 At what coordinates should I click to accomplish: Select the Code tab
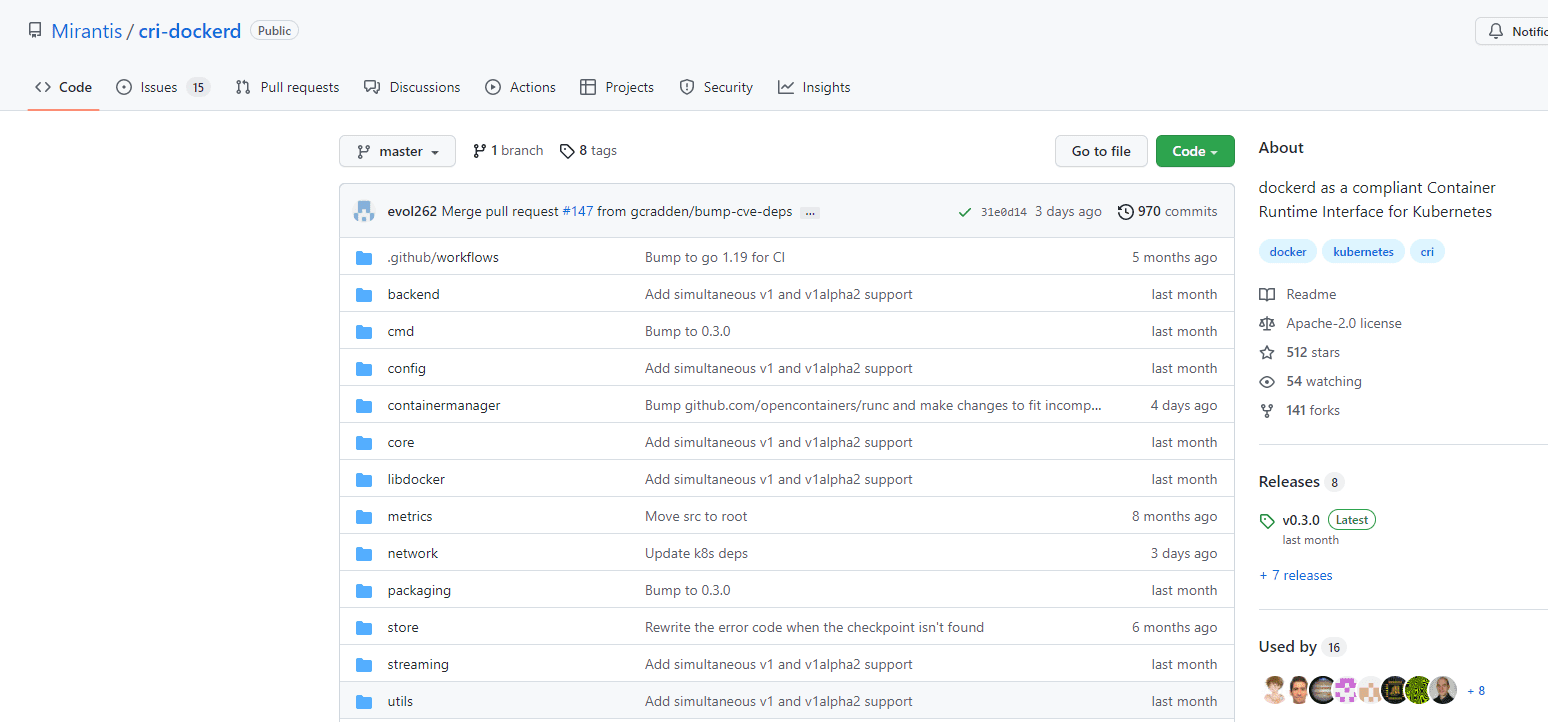pos(63,87)
